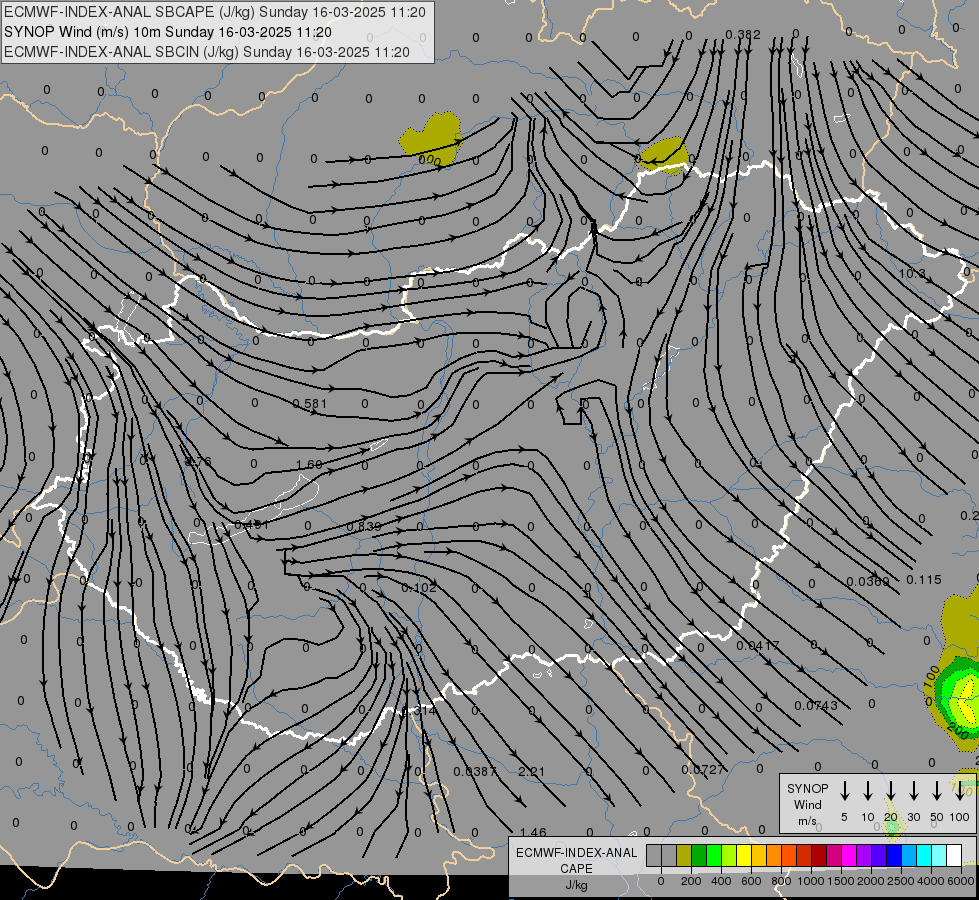Click the ECMWF-INDEX-ANAL label in color legend

tap(576, 853)
